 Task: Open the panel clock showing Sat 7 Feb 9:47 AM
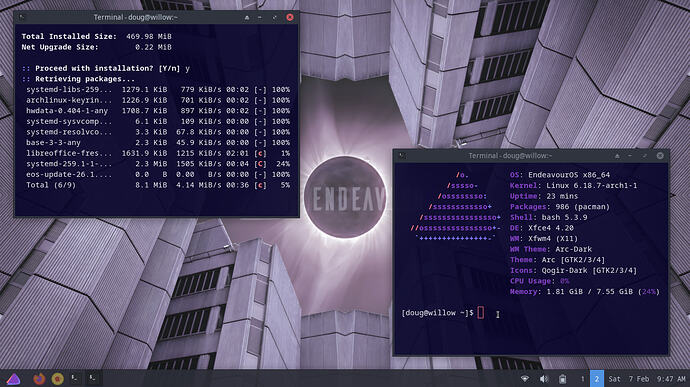point(647,379)
